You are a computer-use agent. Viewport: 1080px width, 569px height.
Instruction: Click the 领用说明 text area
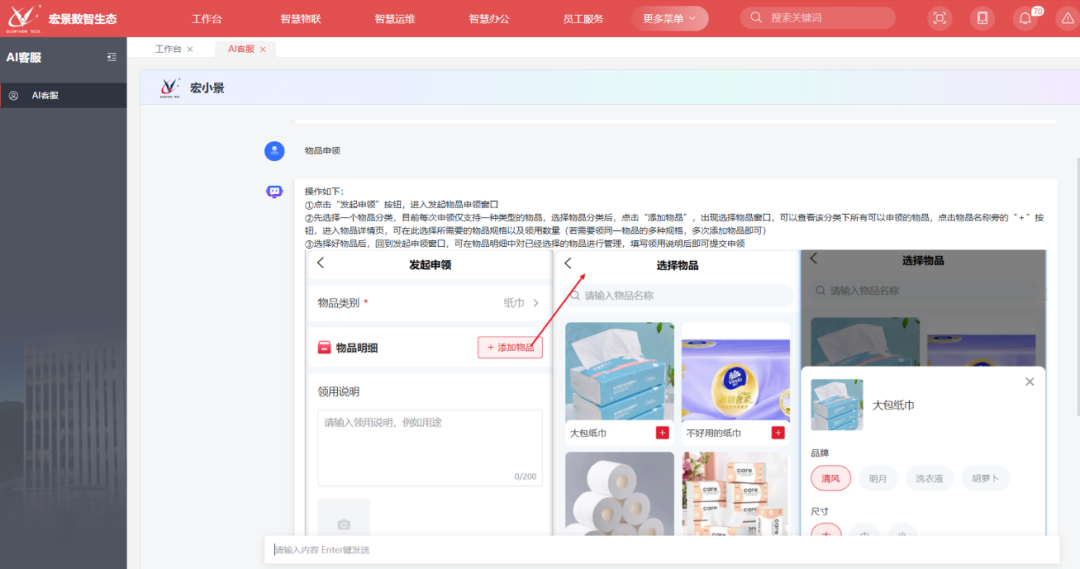click(430, 448)
